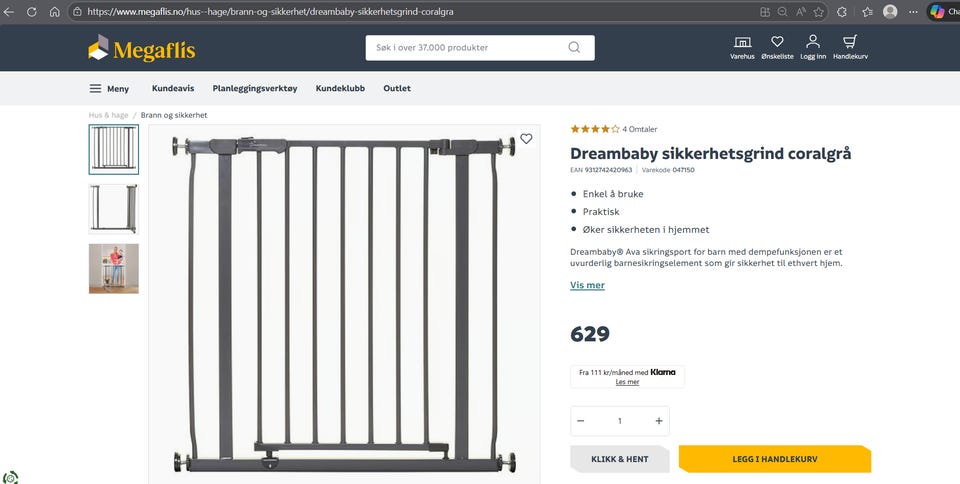Open the Meny hamburger menu

pyautogui.click(x=109, y=88)
